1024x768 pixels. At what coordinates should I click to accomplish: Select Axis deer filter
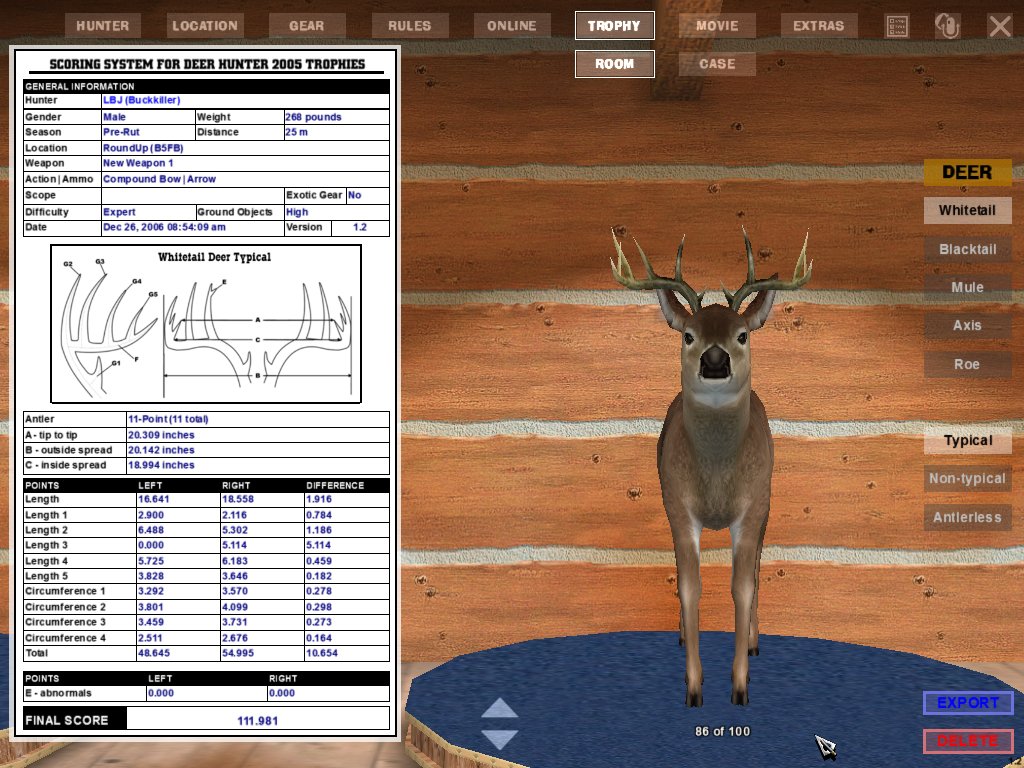click(x=967, y=325)
